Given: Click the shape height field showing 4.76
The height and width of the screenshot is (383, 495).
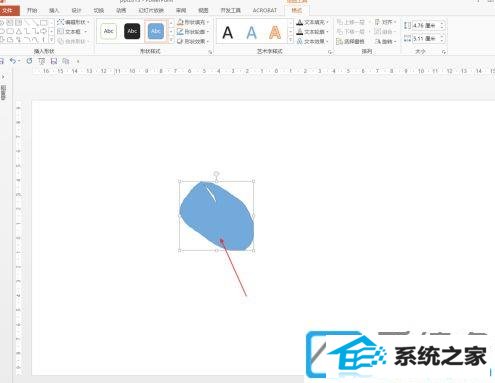Looking at the screenshot, I should point(426,25).
